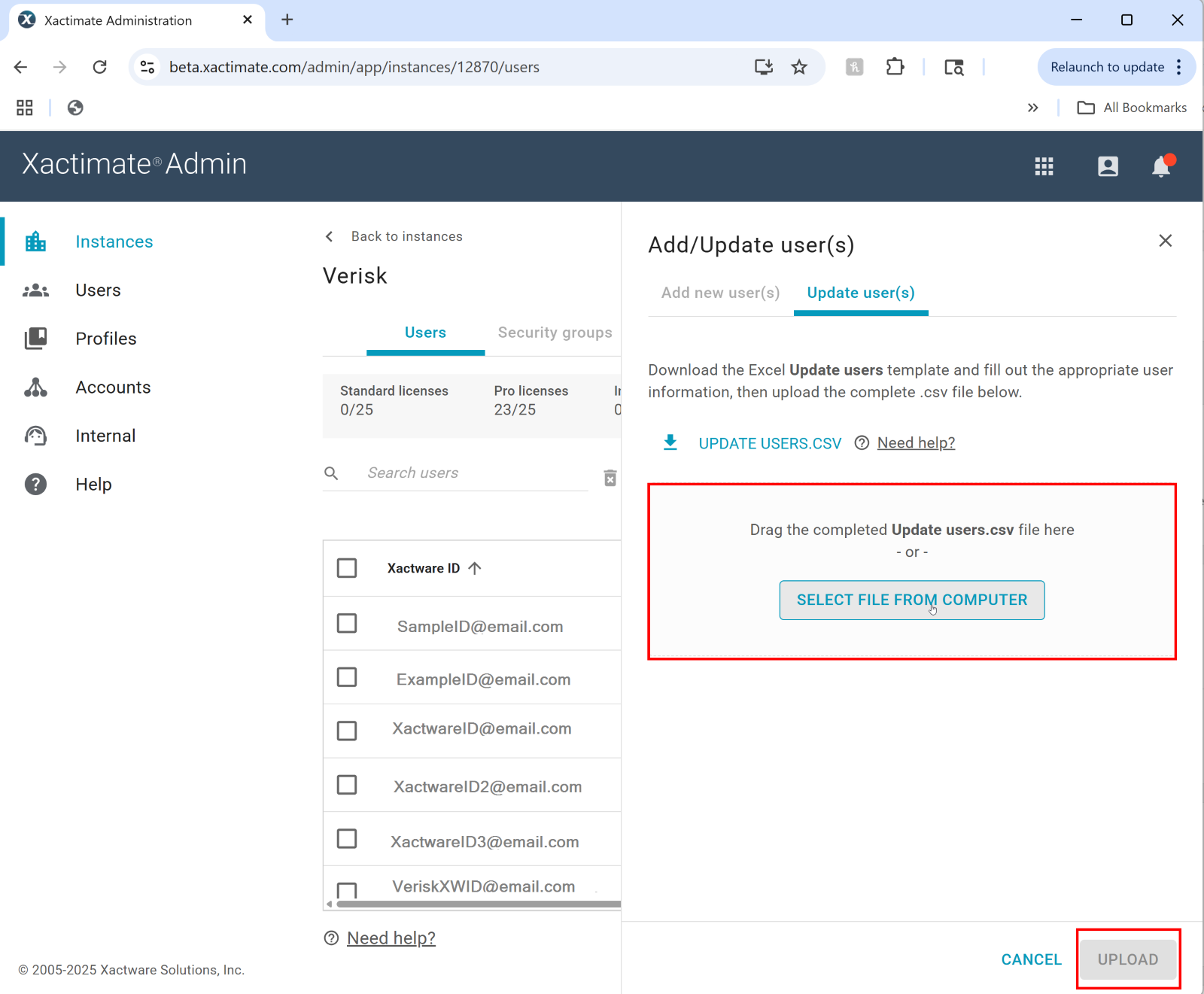This screenshot has width=1204, height=994.
Task: Open the user profile icon in header
Action: [x=1108, y=166]
